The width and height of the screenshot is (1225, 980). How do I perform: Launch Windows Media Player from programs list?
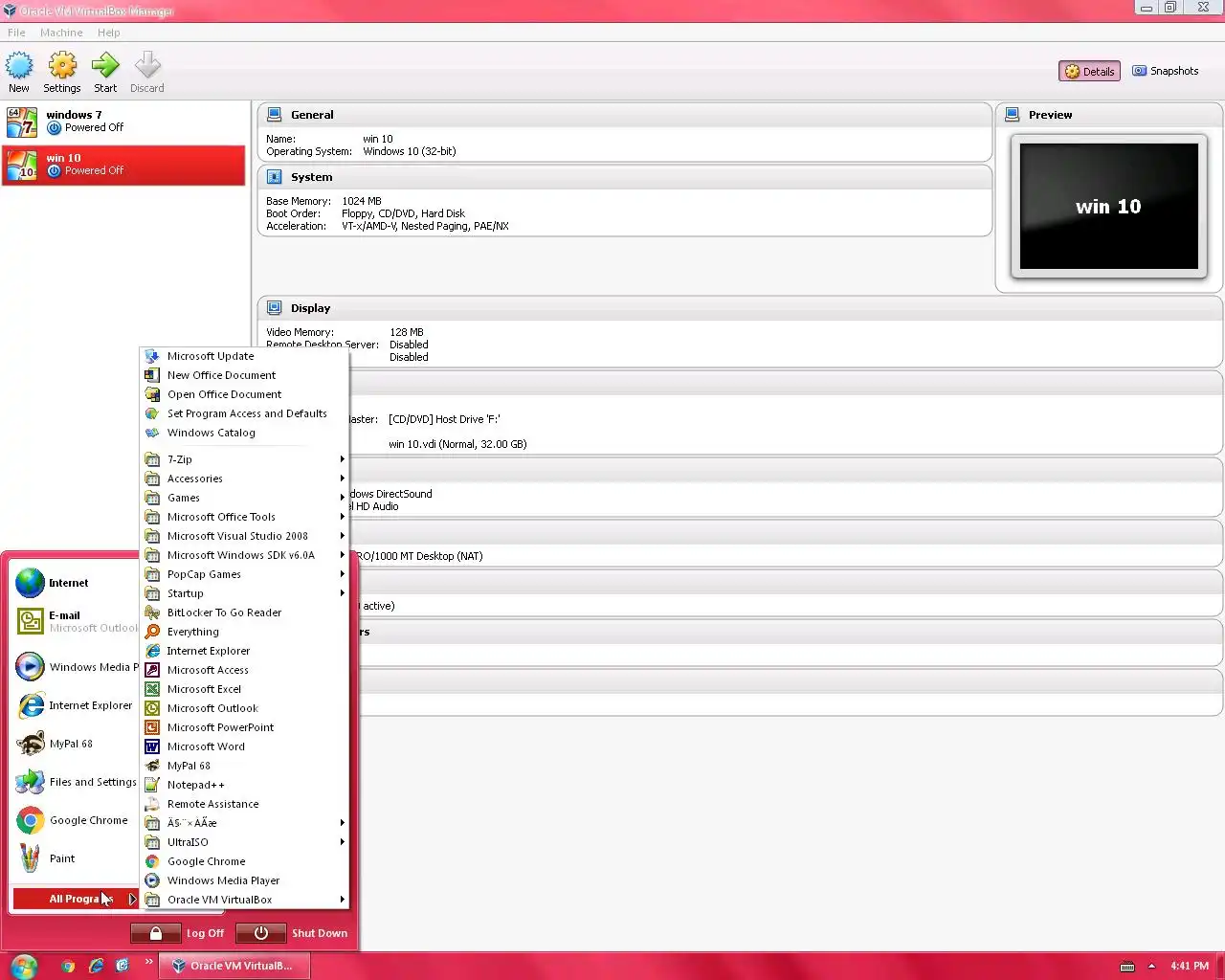(x=244, y=880)
